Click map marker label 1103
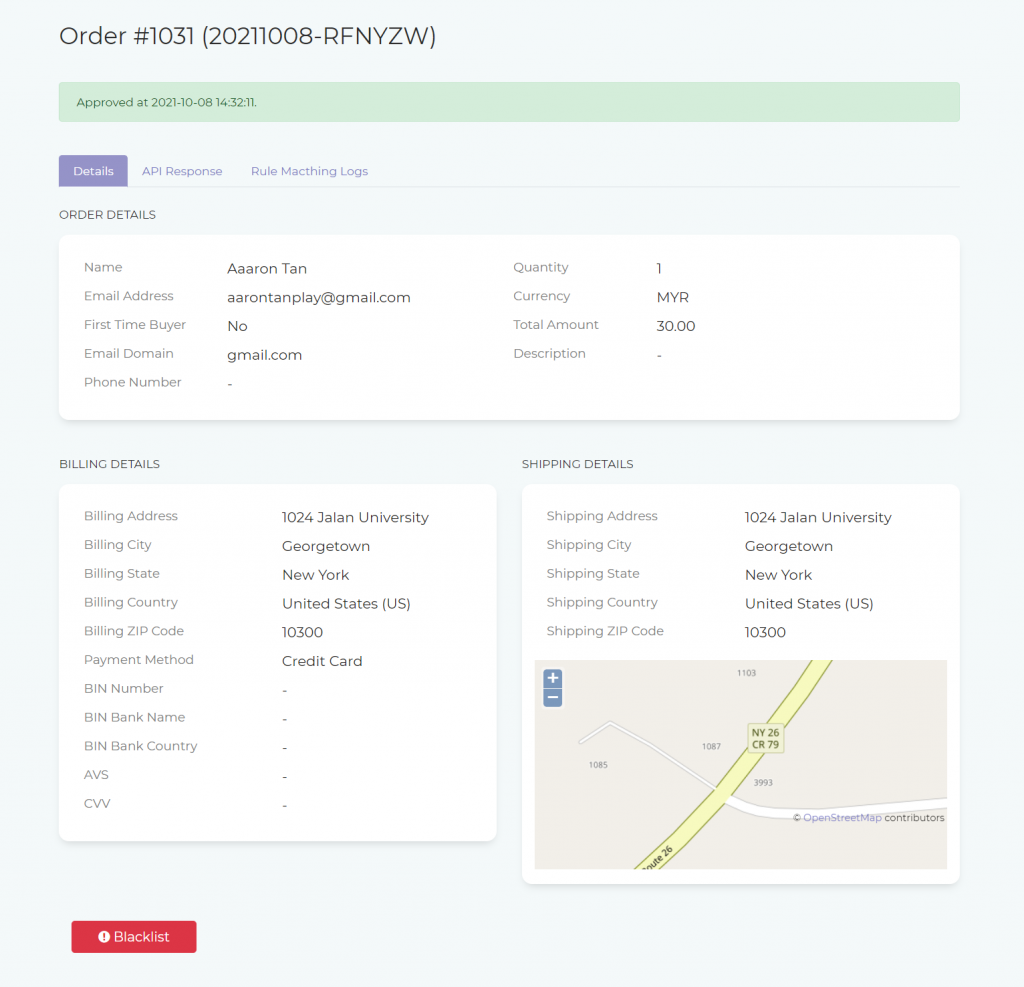Screen dimensions: 1024x987 coord(746,673)
